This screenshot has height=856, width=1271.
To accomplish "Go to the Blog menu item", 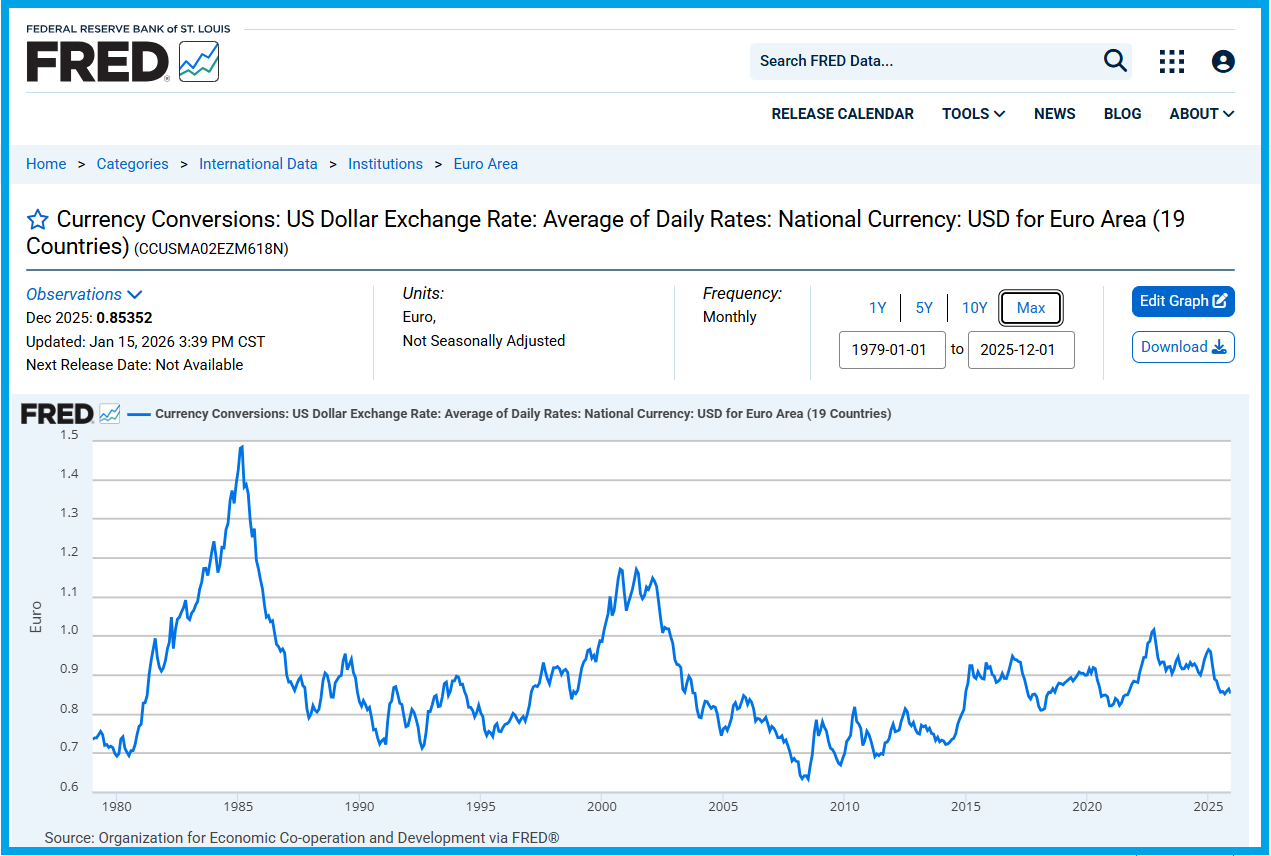I will (x=1122, y=114).
